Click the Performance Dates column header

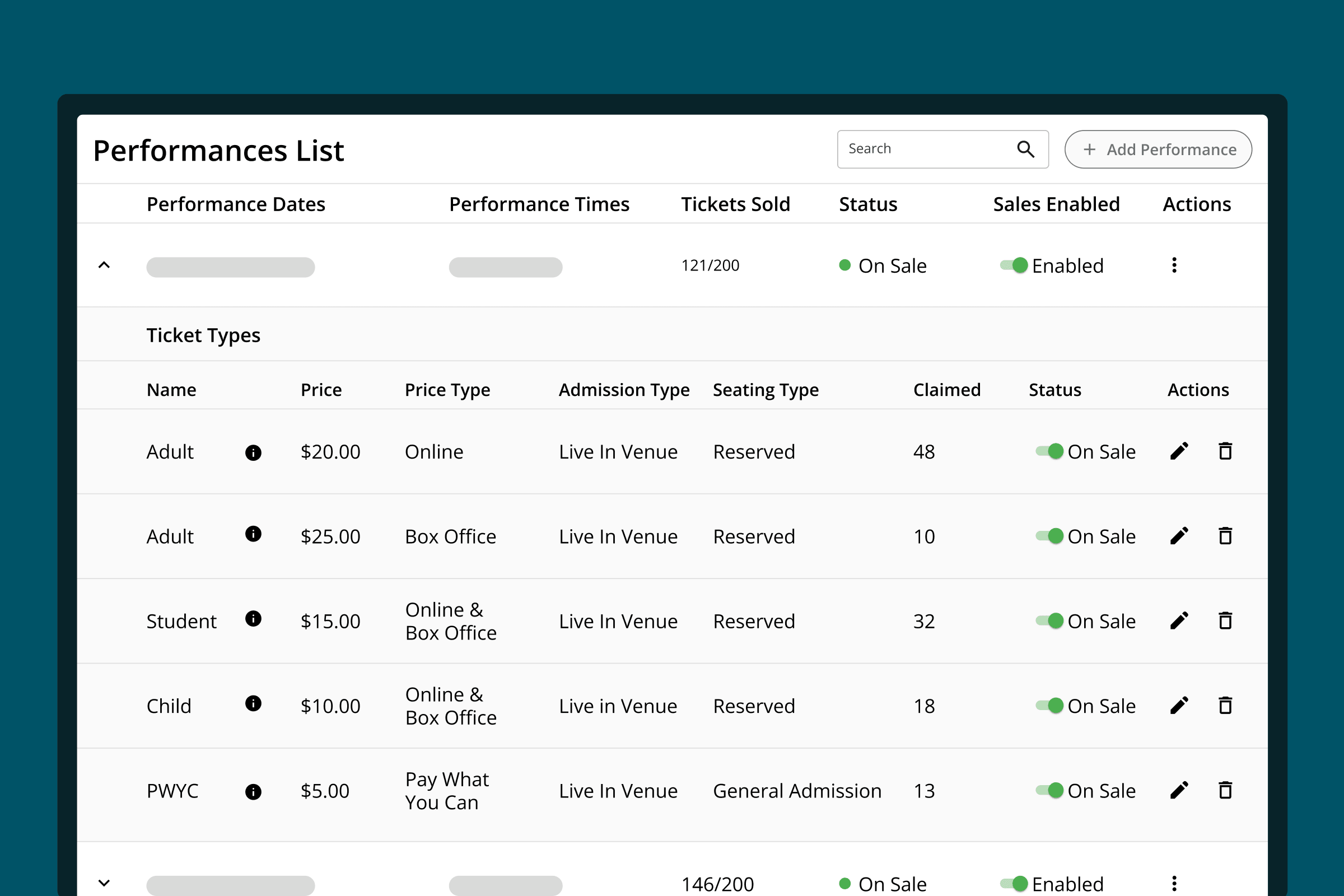236,204
